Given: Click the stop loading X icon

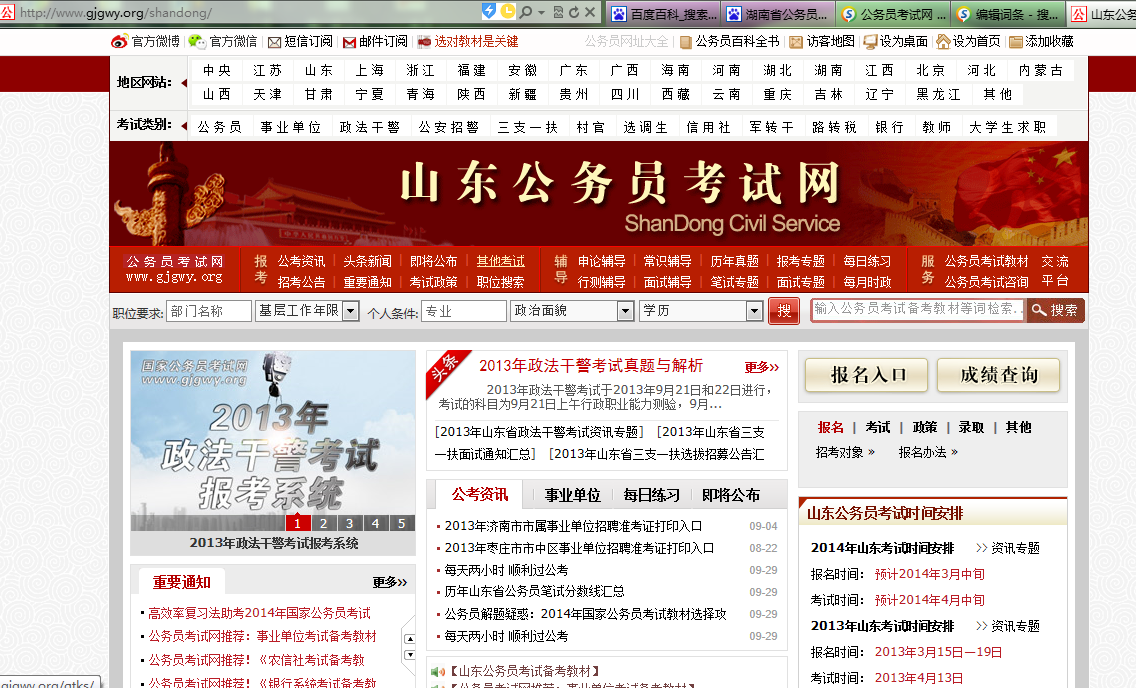Looking at the screenshot, I should (x=590, y=12).
